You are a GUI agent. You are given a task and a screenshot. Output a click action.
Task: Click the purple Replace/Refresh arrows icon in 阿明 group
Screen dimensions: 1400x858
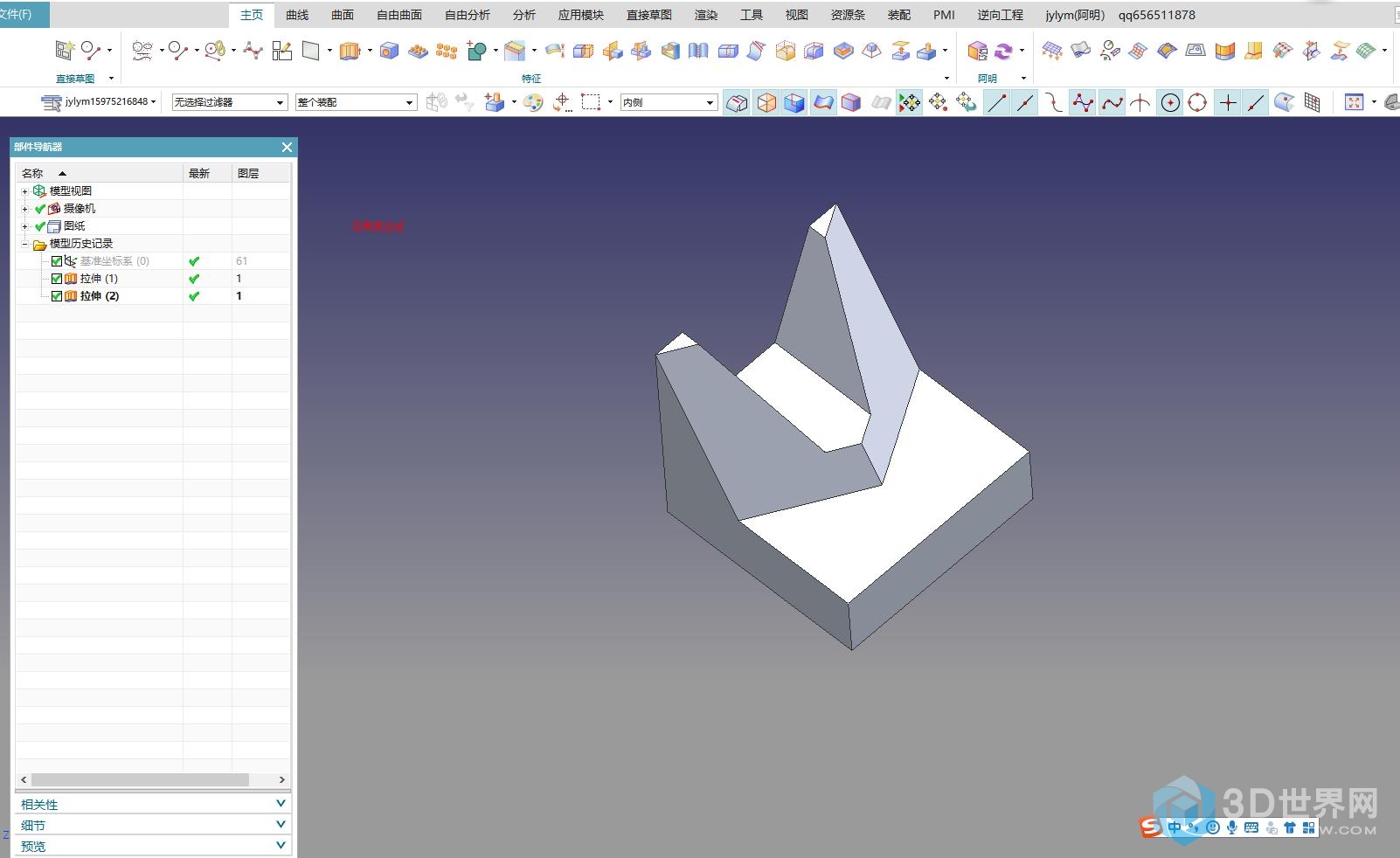(x=1003, y=51)
